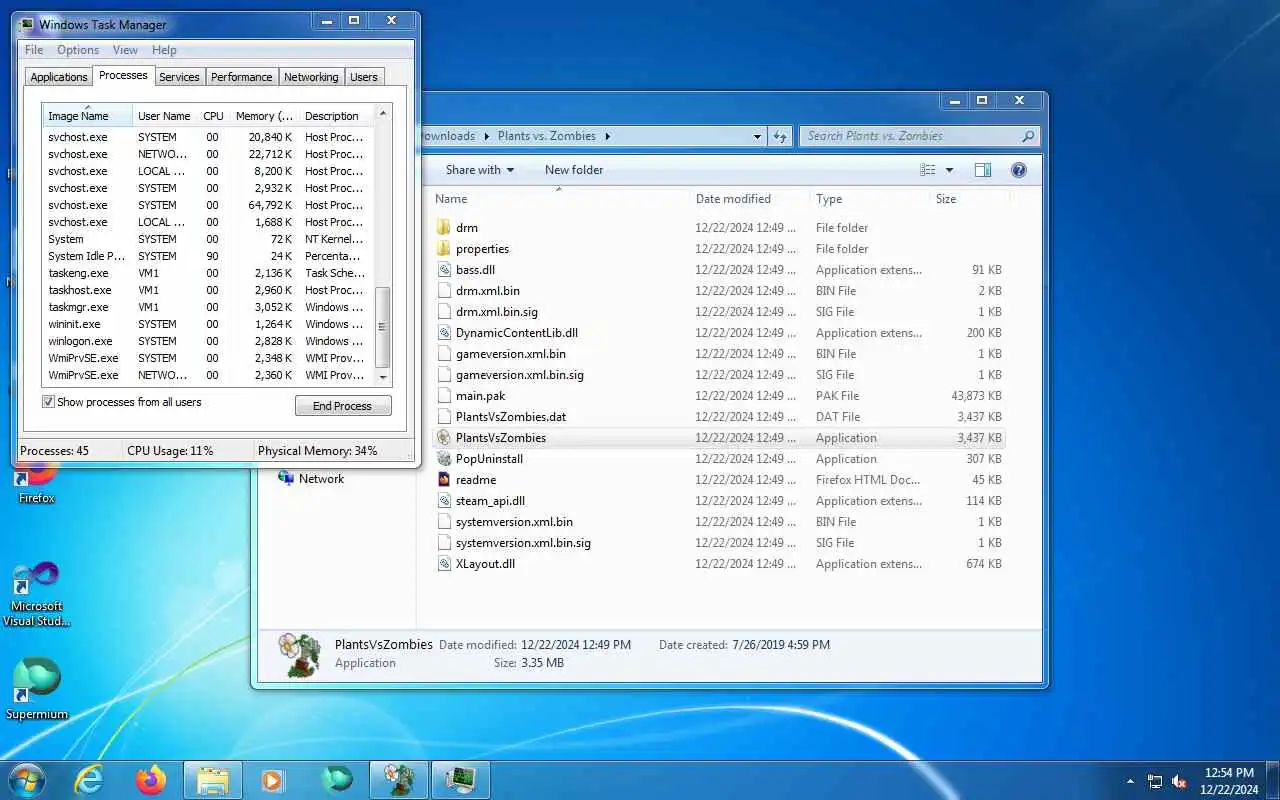Image resolution: width=1280 pixels, height=800 pixels.
Task: Click the process list scroll down arrow
Action: point(382,377)
